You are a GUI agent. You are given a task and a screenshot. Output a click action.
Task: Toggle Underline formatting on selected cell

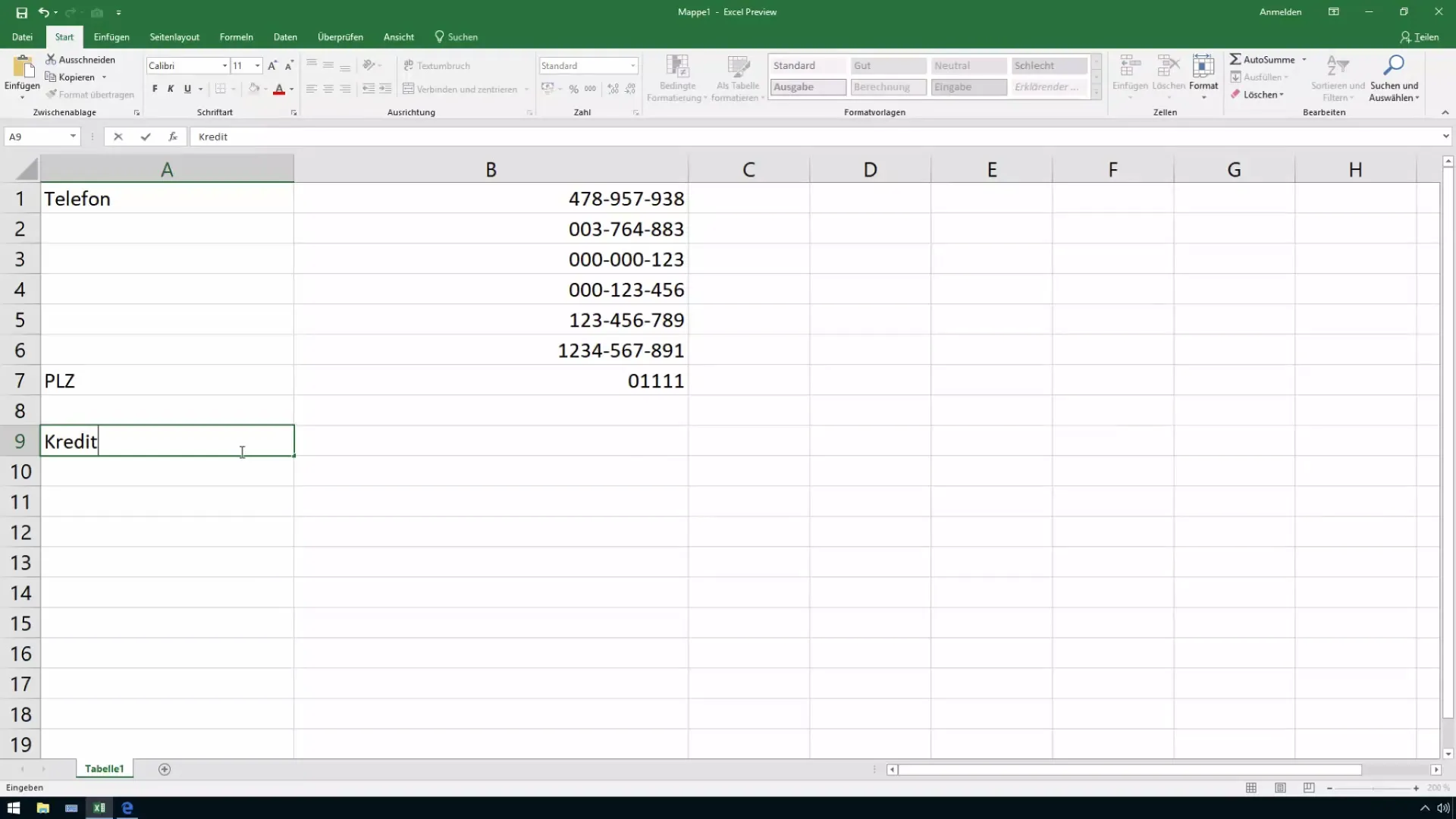188,89
